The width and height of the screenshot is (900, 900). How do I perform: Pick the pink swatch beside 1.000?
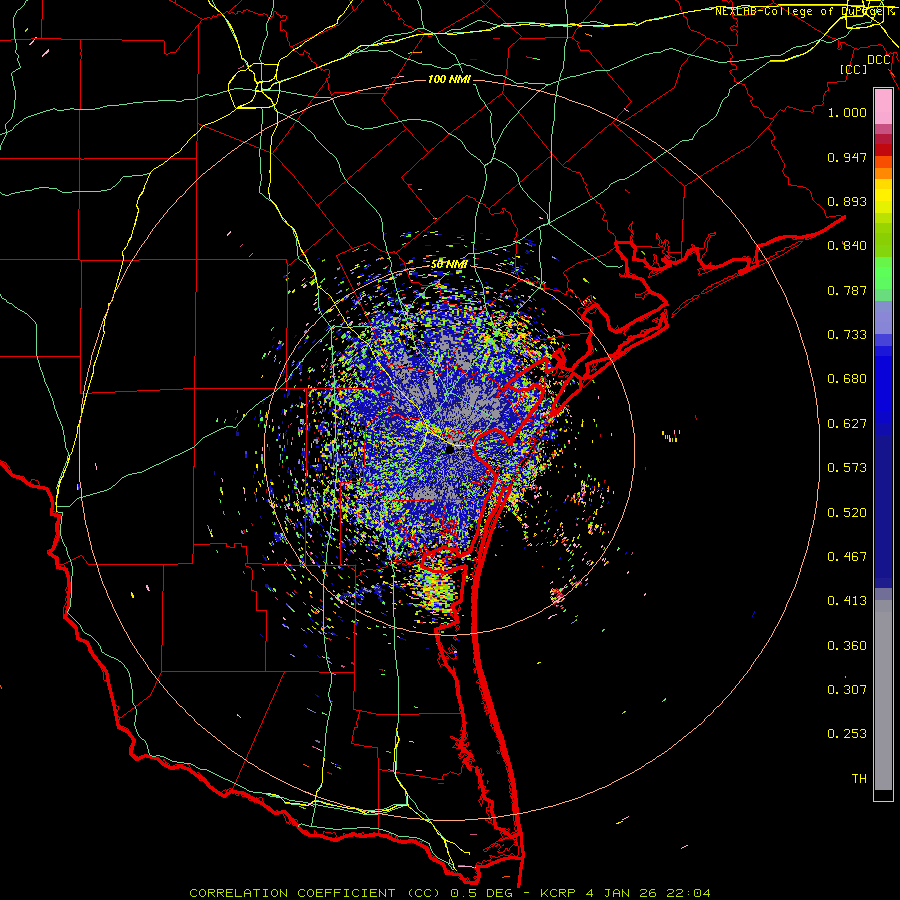(x=883, y=107)
